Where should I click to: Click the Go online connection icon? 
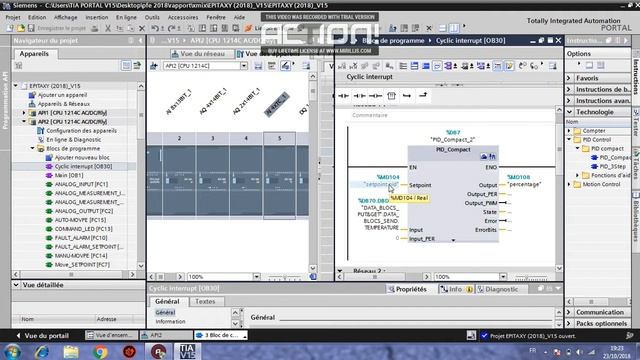click(x=248, y=28)
